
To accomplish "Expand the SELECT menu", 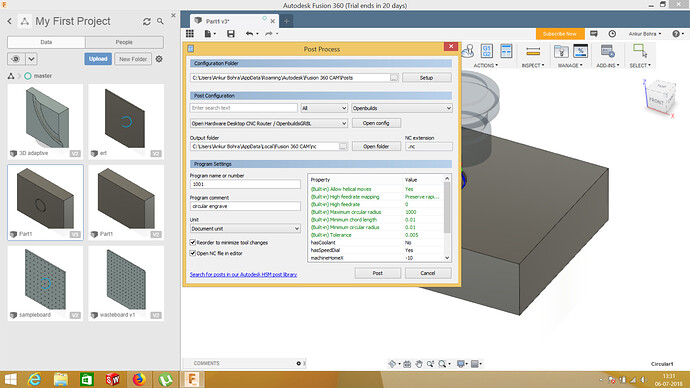I will point(640,65).
